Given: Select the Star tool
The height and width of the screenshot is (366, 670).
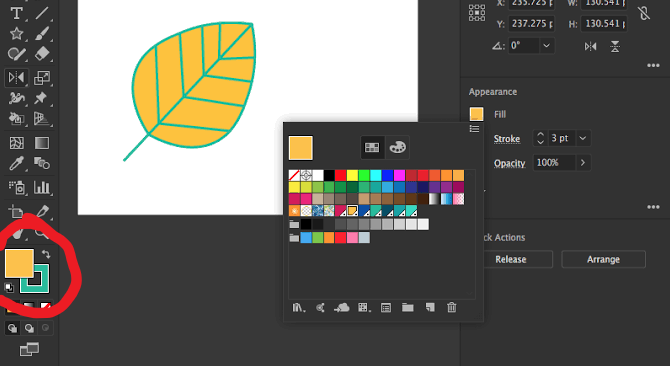Looking at the screenshot, I should (16, 33).
